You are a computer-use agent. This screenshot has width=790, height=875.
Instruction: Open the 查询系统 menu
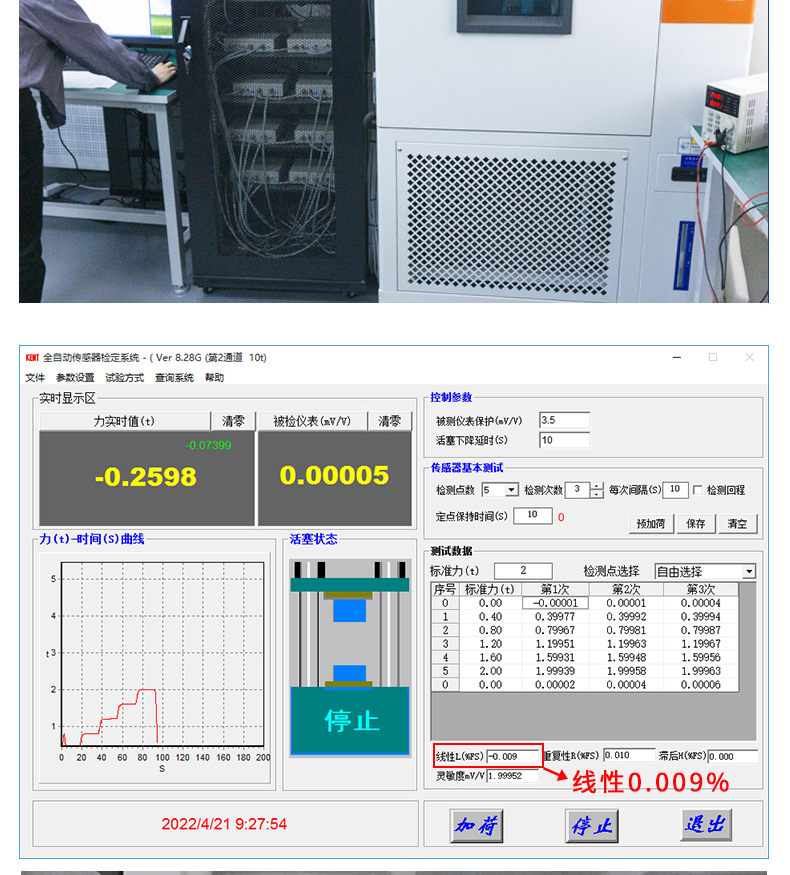pos(174,378)
